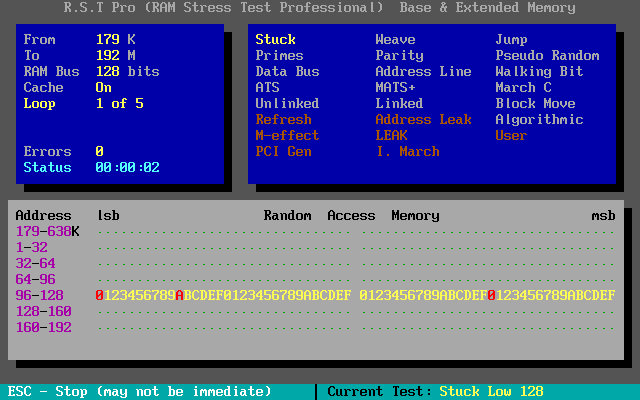Click the Pseudo Random test label
The width and height of the screenshot is (640, 400).
pos(547,56)
